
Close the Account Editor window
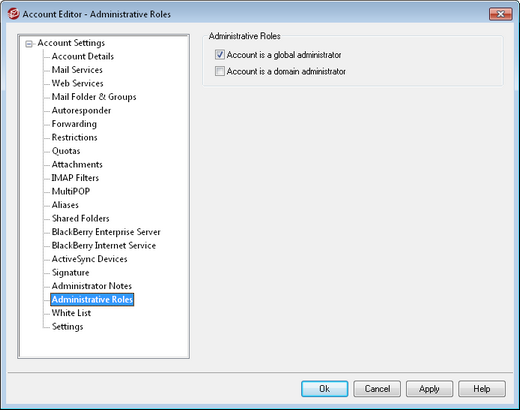point(500,14)
